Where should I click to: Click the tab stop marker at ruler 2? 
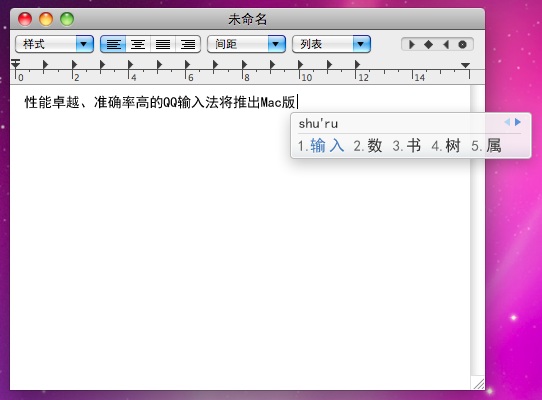coord(74,65)
